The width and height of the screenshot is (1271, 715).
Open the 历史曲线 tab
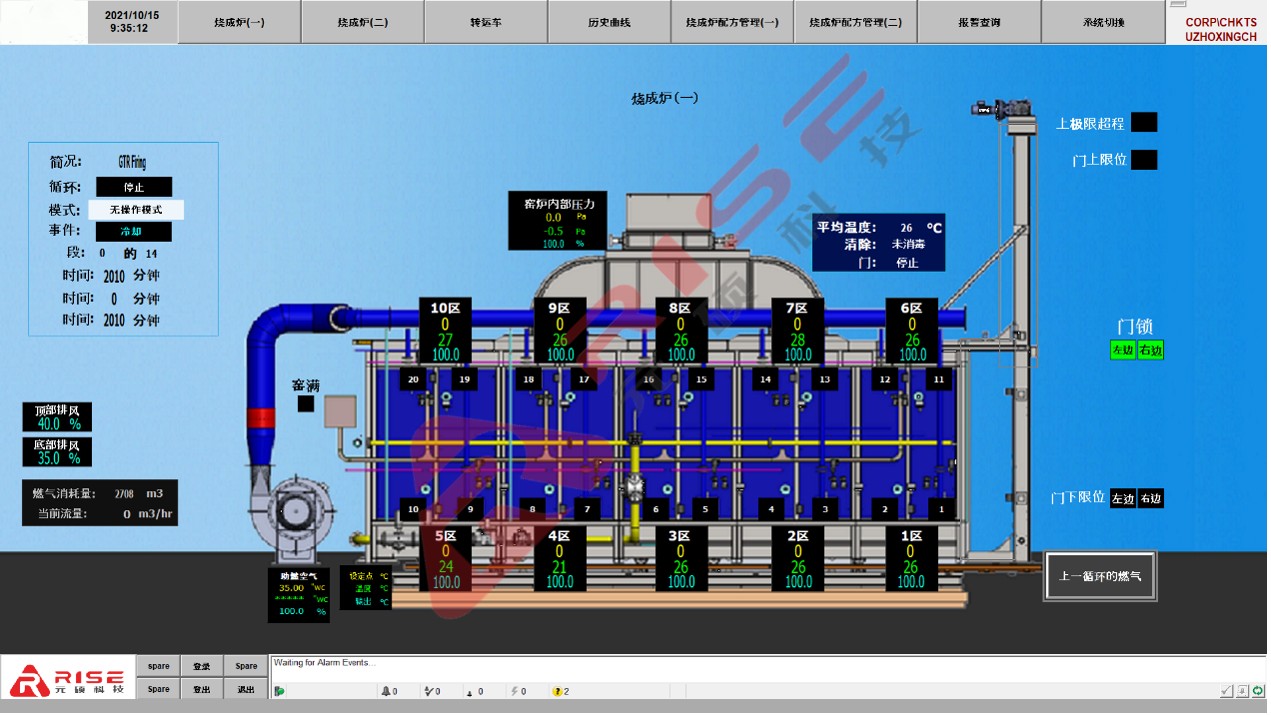click(609, 22)
